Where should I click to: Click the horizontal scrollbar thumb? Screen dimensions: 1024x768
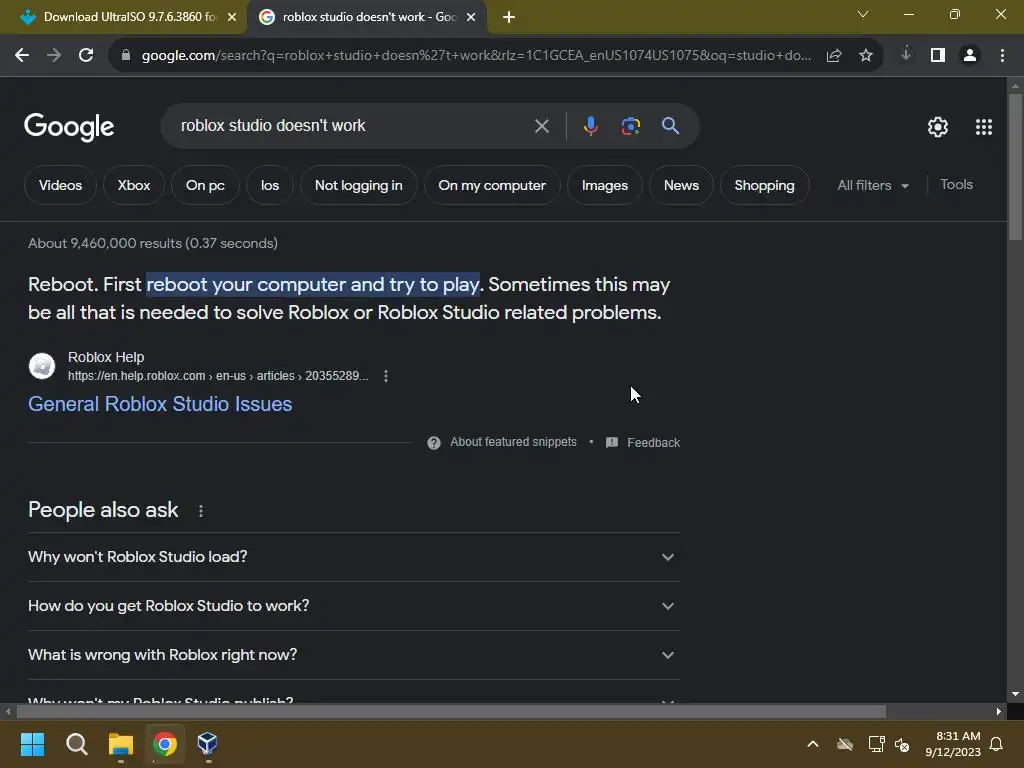451,711
